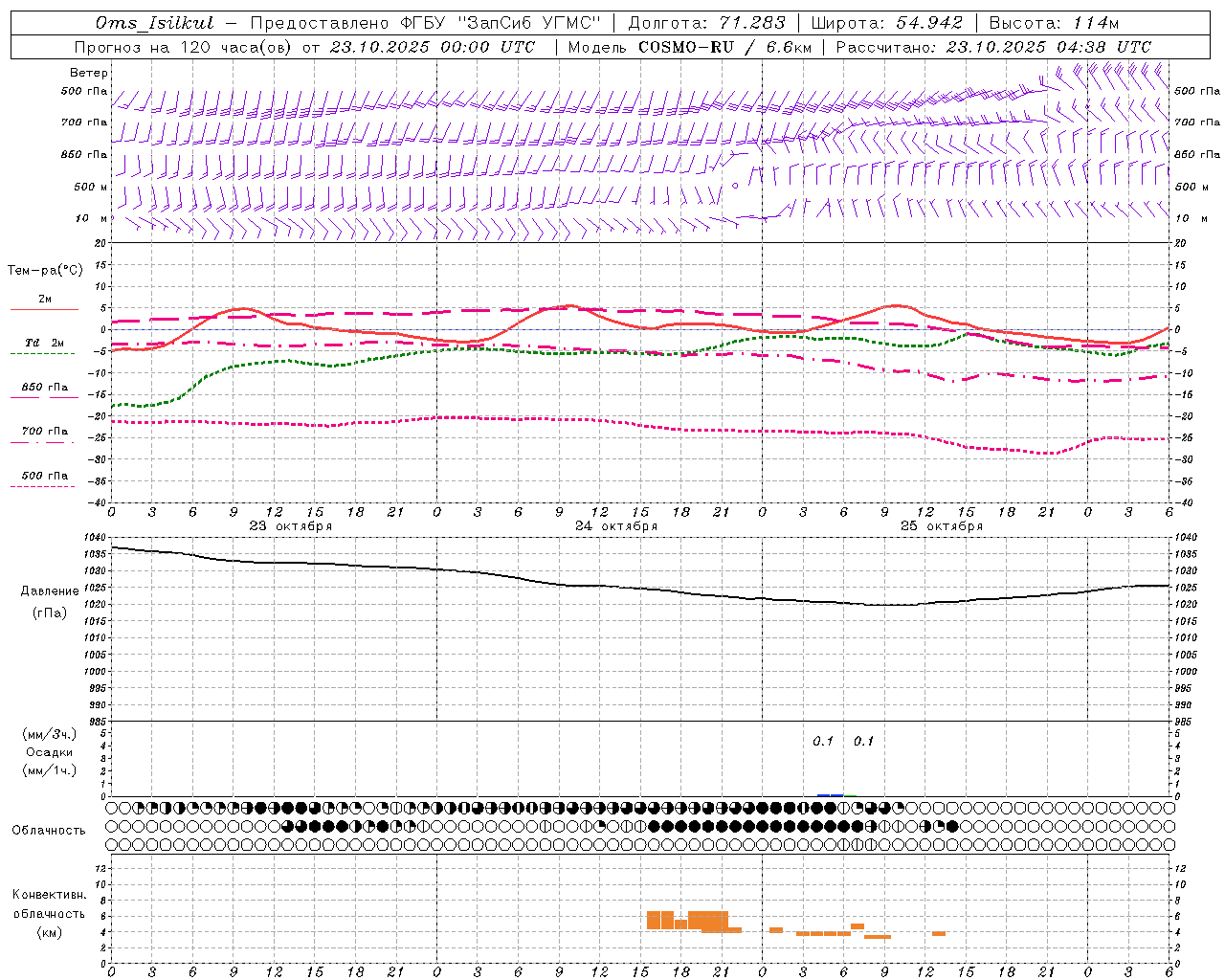1225x980 pixels.
Task: Click the station name Oms_Isilkul
Action: point(155,23)
